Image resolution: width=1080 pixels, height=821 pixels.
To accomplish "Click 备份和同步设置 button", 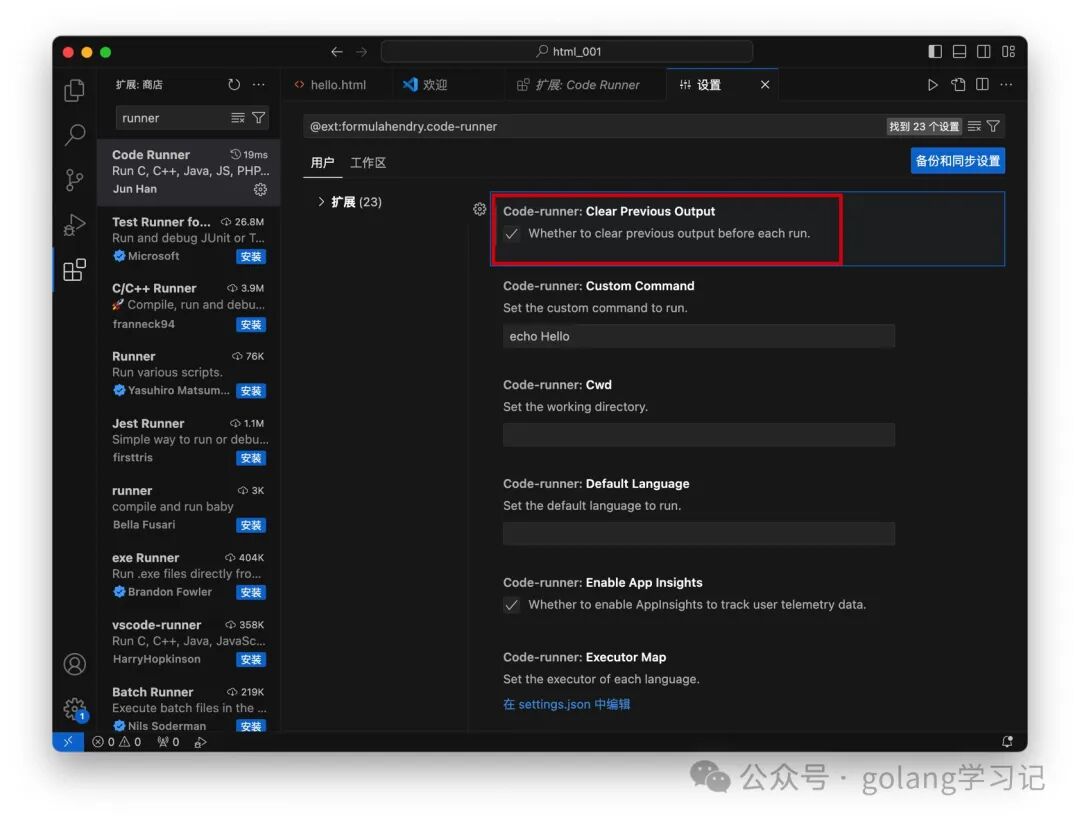I will pos(957,160).
